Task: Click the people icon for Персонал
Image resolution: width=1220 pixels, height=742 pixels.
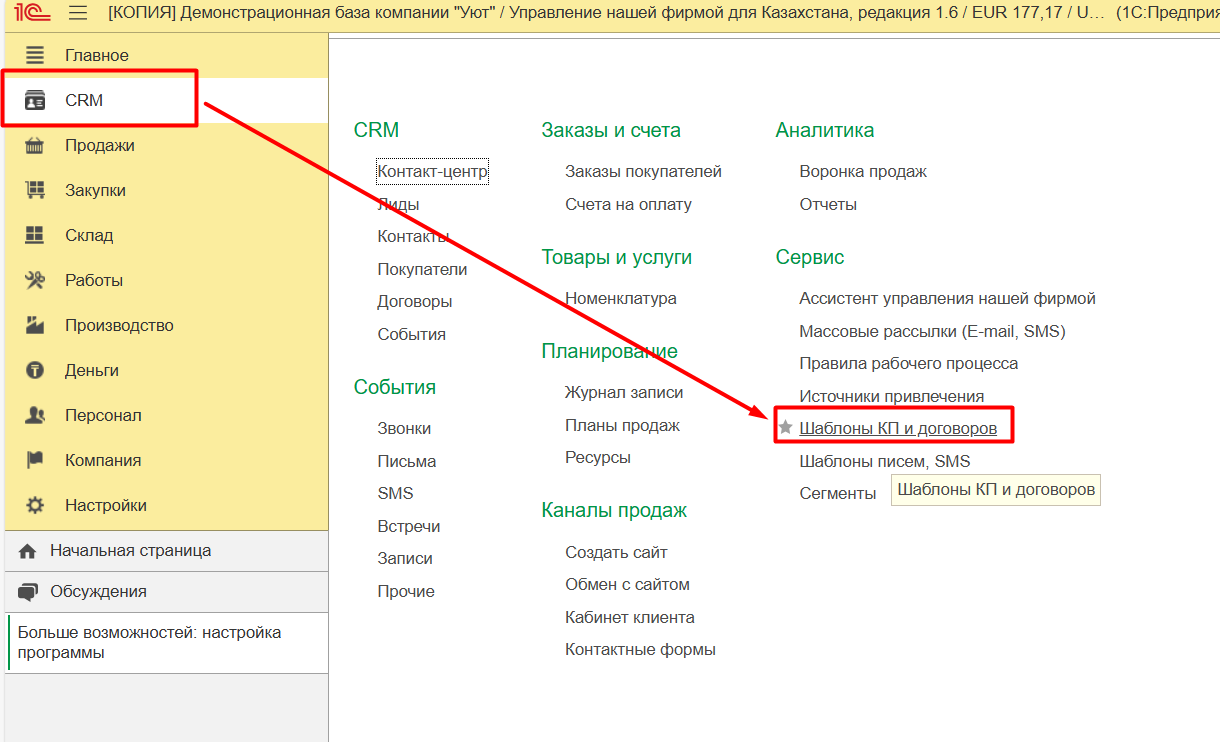Action: pyautogui.click(x=35, y=416)
